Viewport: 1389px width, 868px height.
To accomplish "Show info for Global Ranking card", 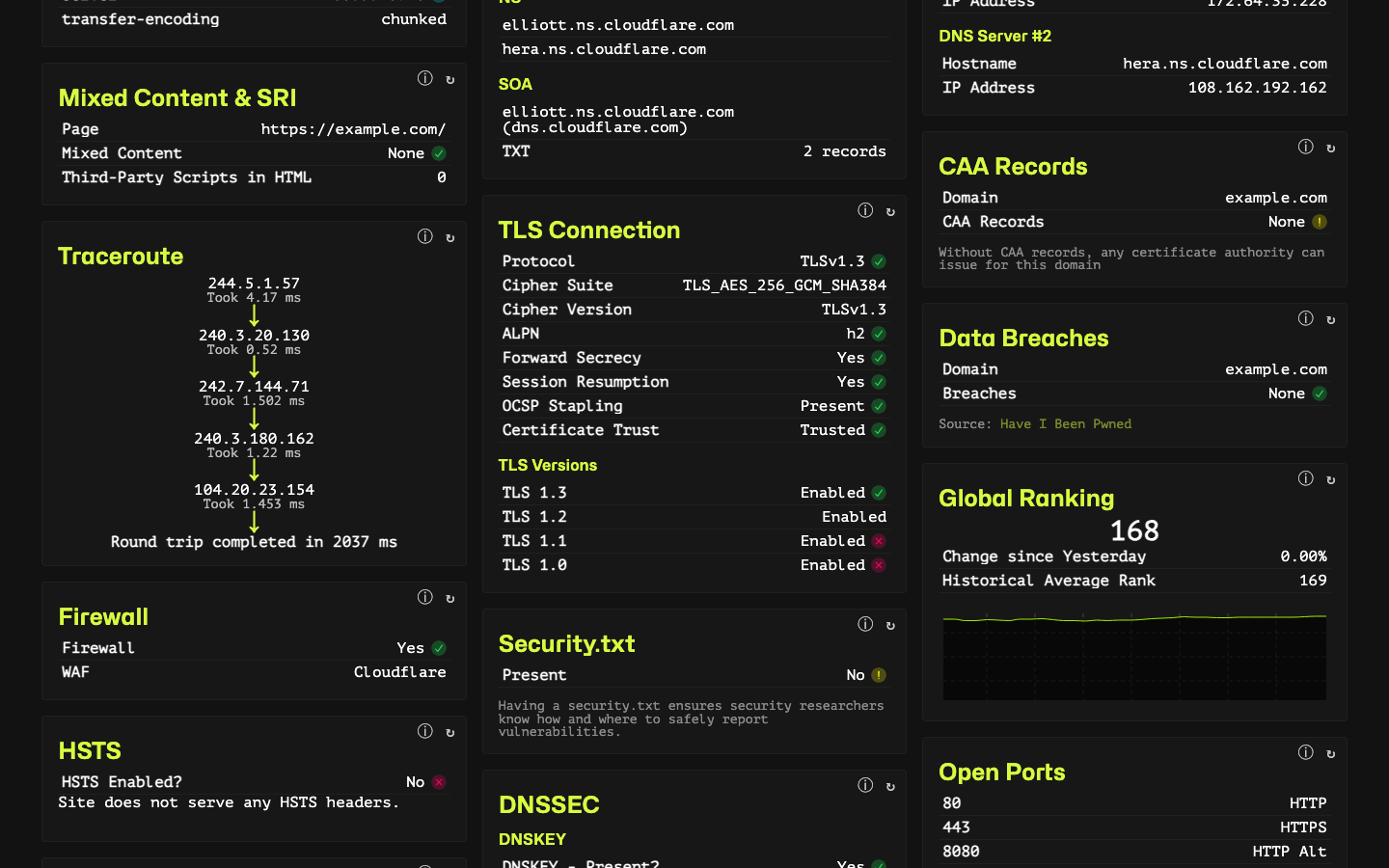I will pos(1305,478).
